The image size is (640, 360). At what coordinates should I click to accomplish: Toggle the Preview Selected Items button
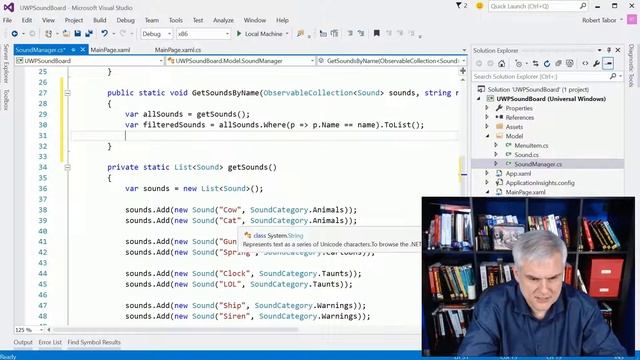coord(608,63)
